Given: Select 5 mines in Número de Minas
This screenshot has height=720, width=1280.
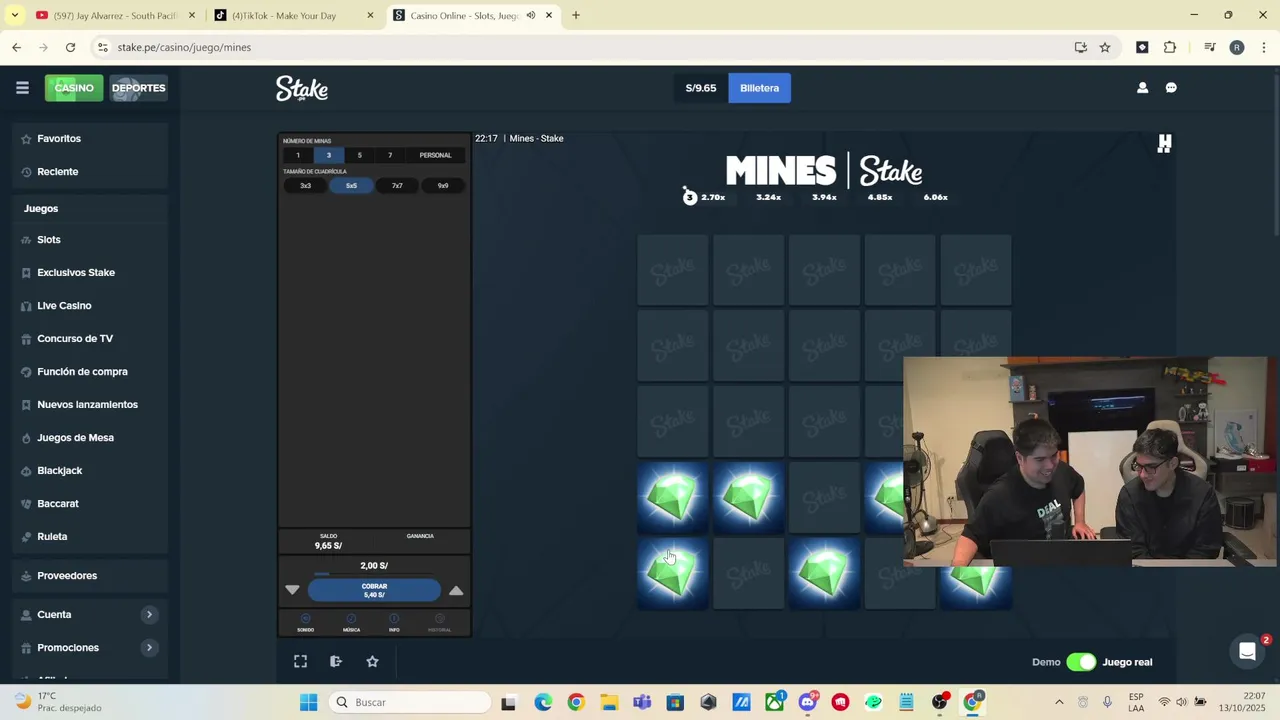Looking at the screenshot, I should [360, 155].
